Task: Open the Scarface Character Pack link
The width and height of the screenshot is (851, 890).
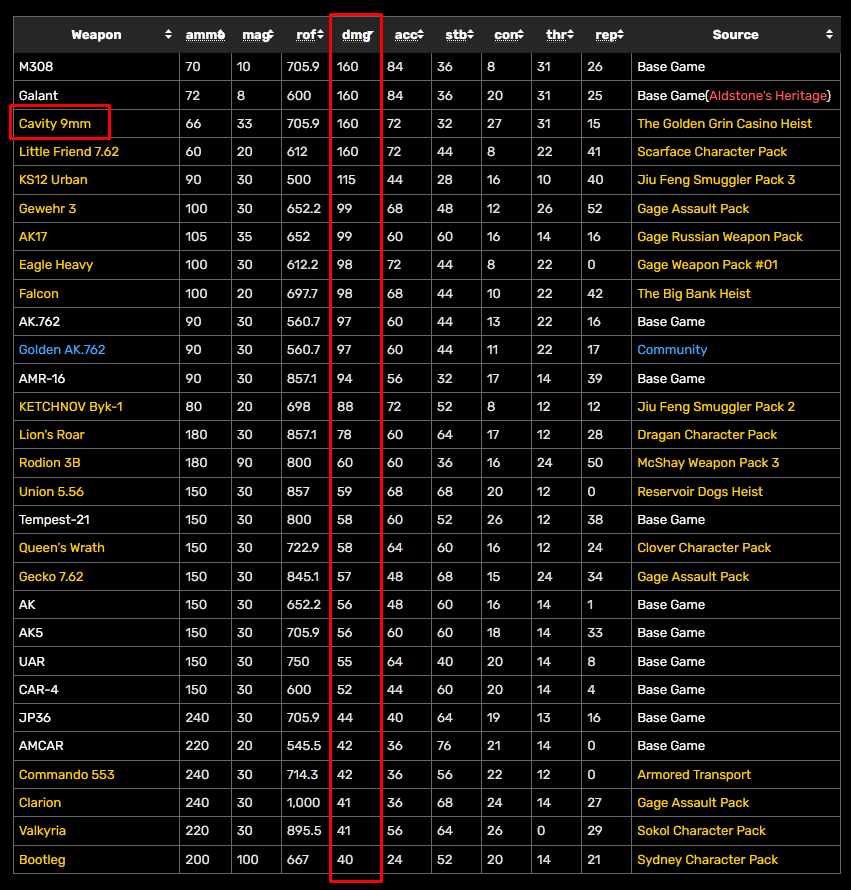Action: click(712, 152)
